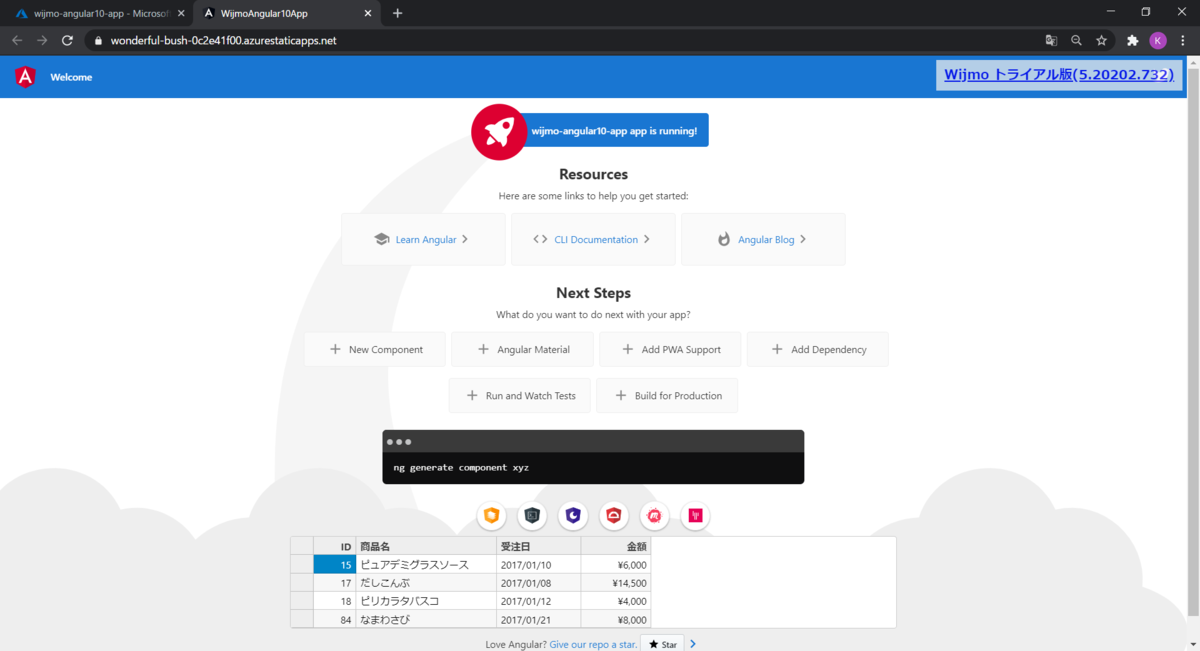This screenshot has width=1200, height=651.
Task: Select the ¥4,000 amount cell
Action: (x=616, y=601)
